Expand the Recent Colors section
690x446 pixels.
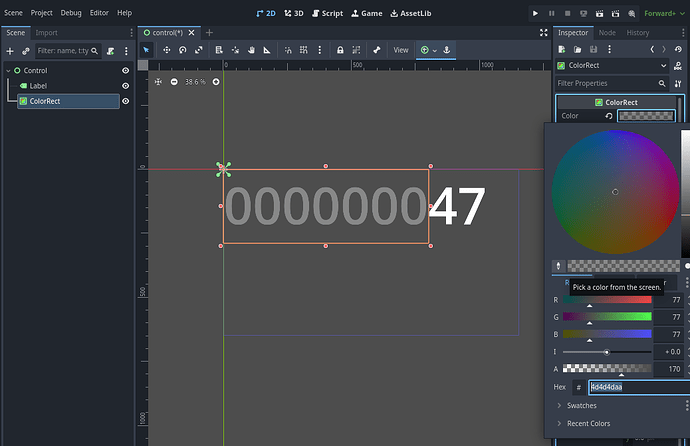click(590, 423)
